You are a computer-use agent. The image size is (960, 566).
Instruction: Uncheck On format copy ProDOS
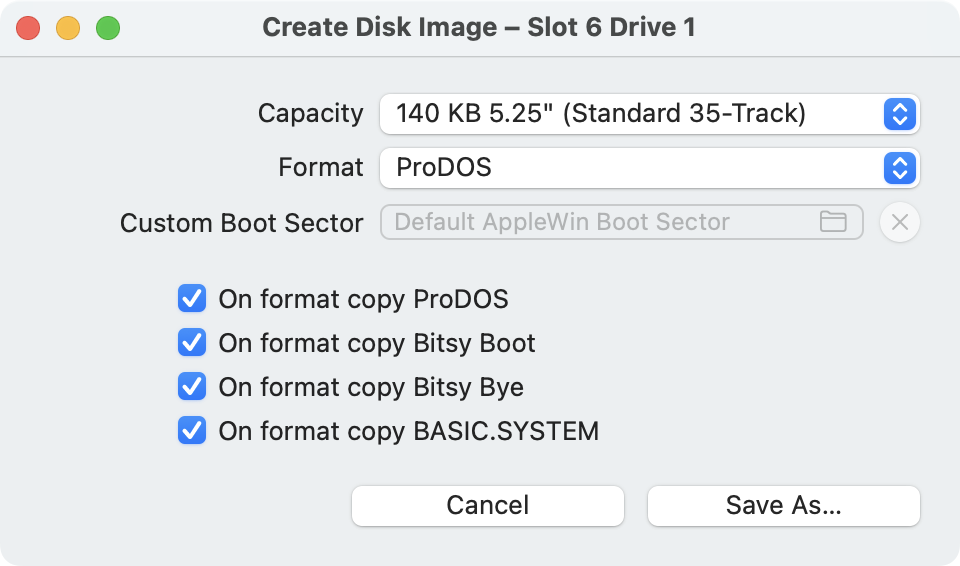pos(192,298)
